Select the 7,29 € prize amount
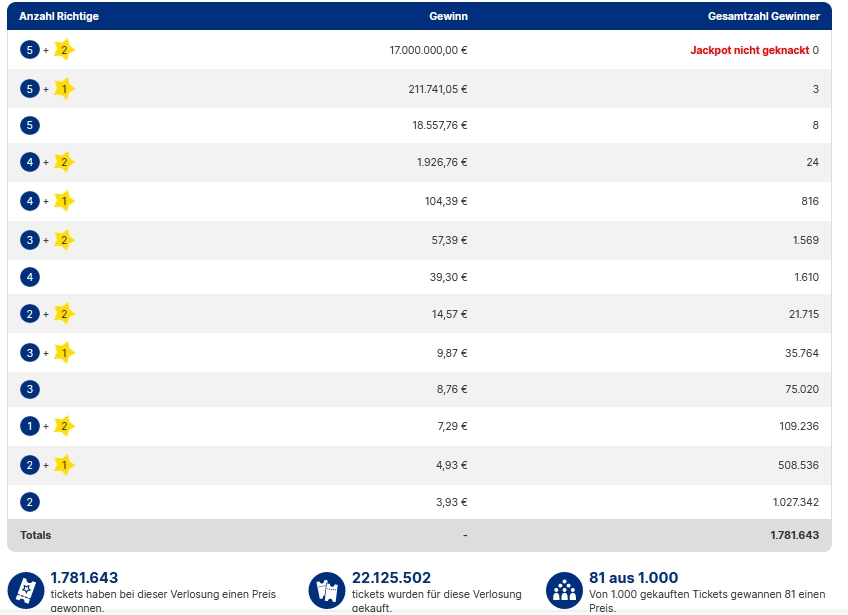The height and width of the screenshot is (615, 848). [452, 426]
